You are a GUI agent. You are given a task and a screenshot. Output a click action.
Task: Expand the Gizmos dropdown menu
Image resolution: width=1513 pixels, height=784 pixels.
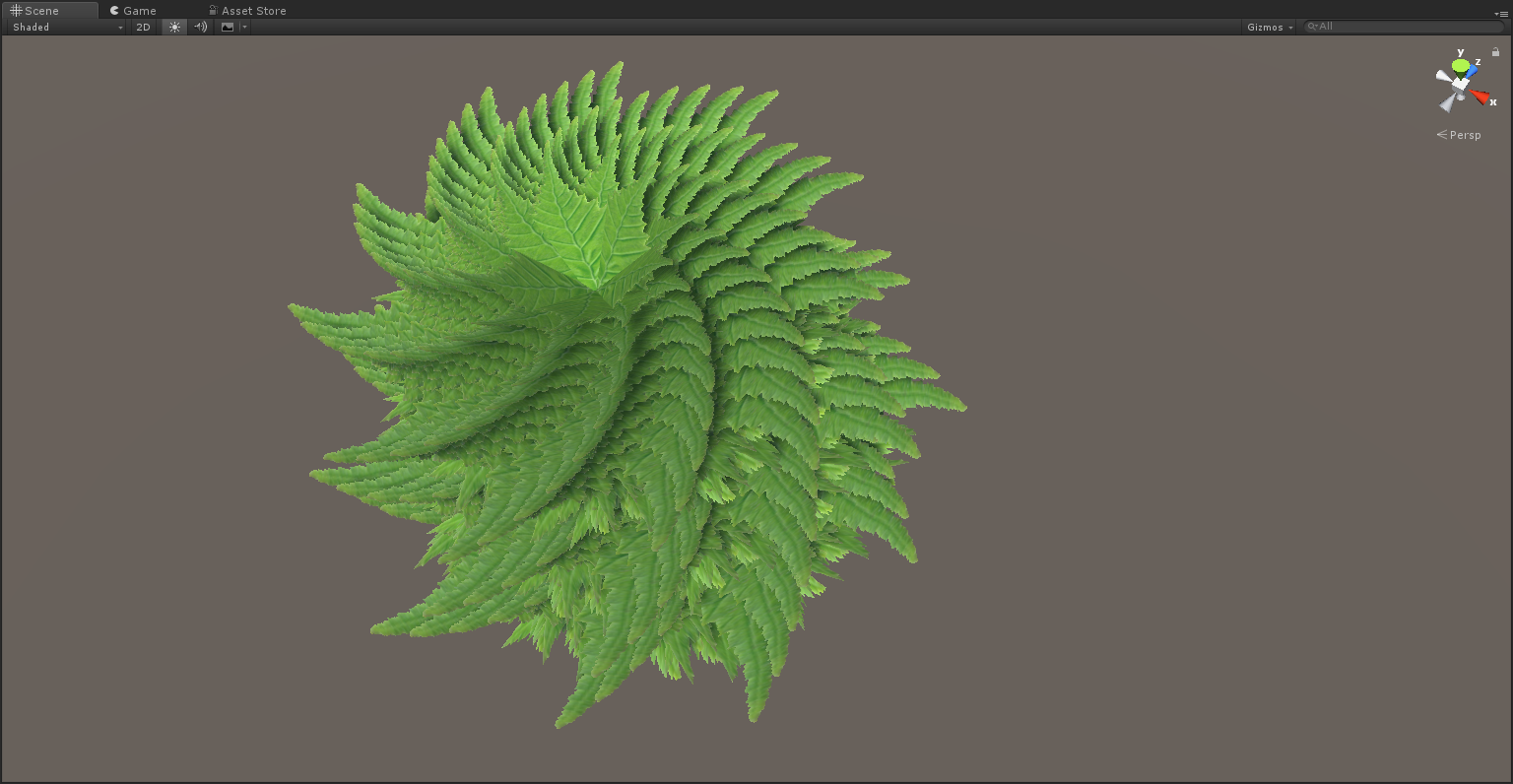(1270, 27)
